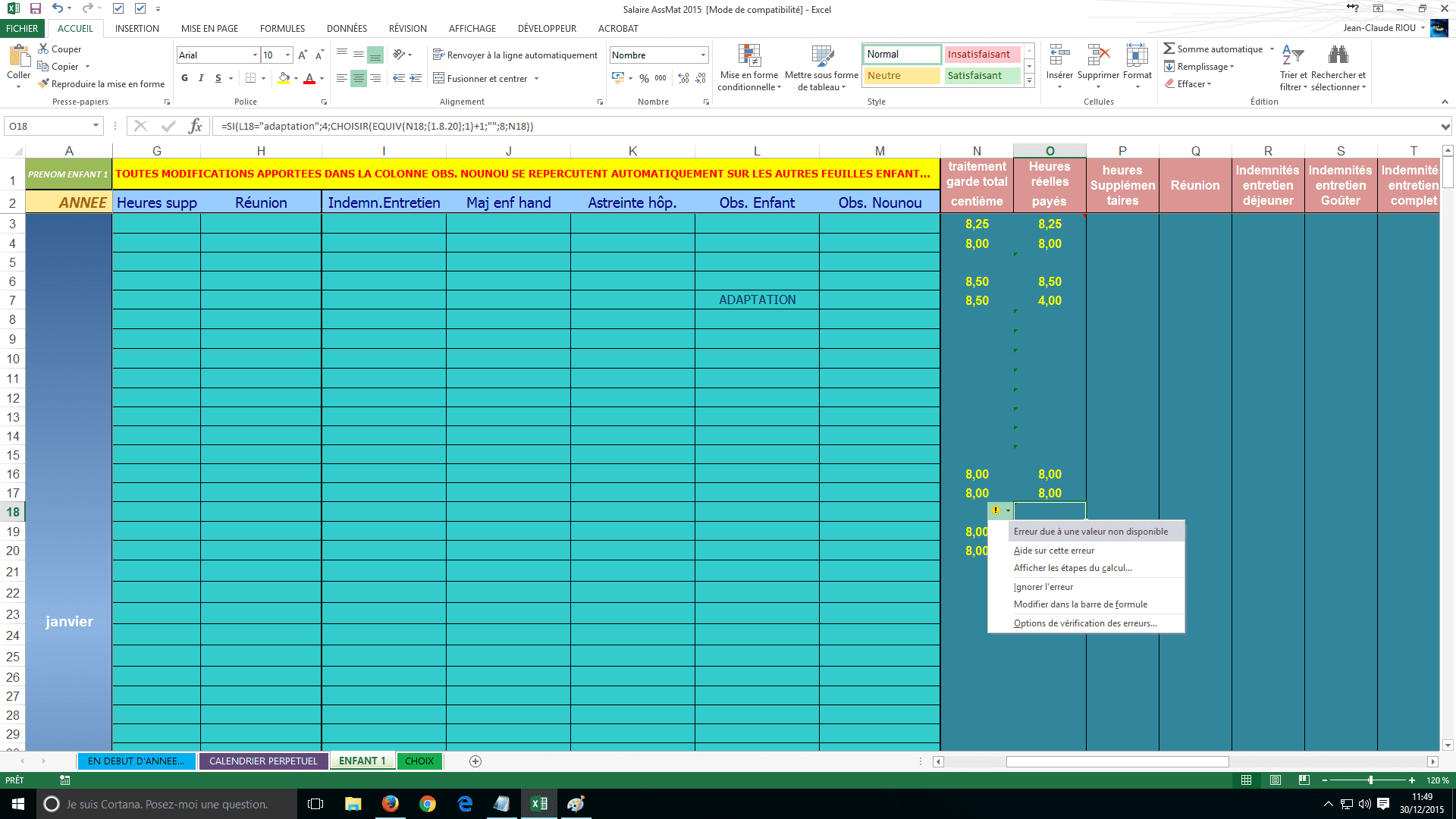This screenshot has height=819, width=1456.
Task: Select the CALENDRIER PERPETUEL sheet tab
Action: (263, 761)
